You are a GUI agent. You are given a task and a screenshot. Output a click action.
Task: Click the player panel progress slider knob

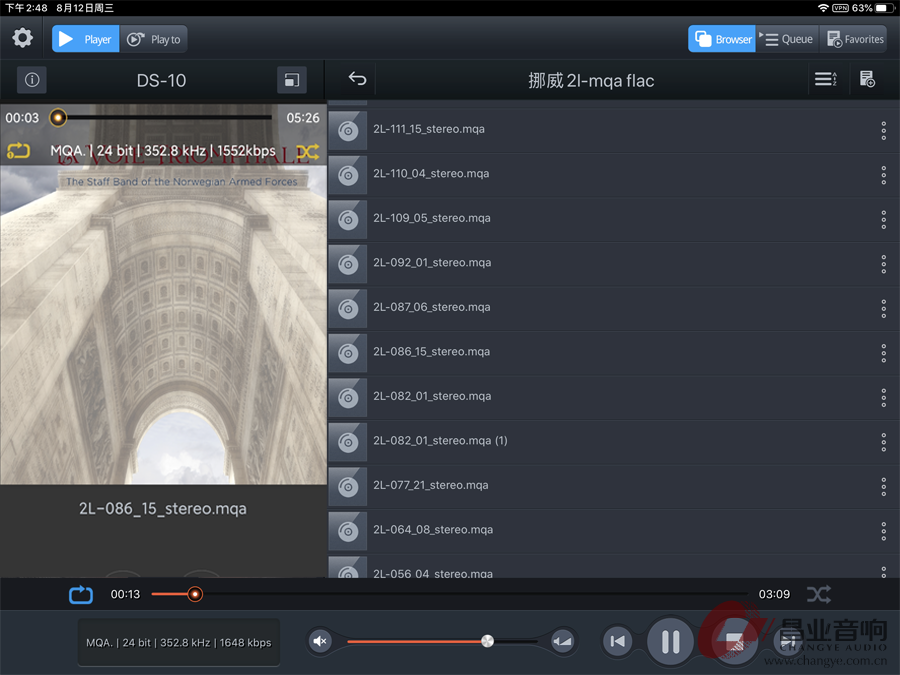pos(58,118)
